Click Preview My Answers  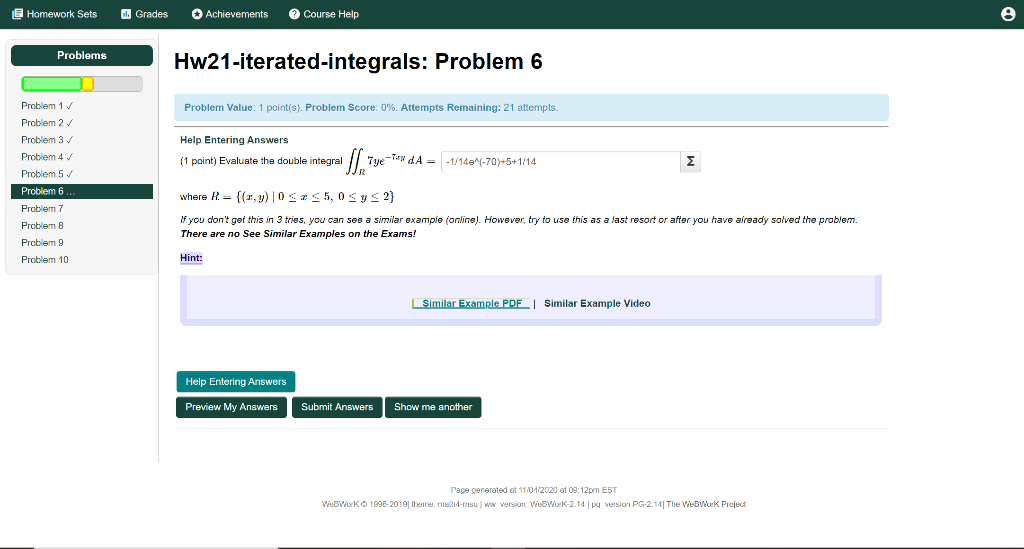(231, 407)
